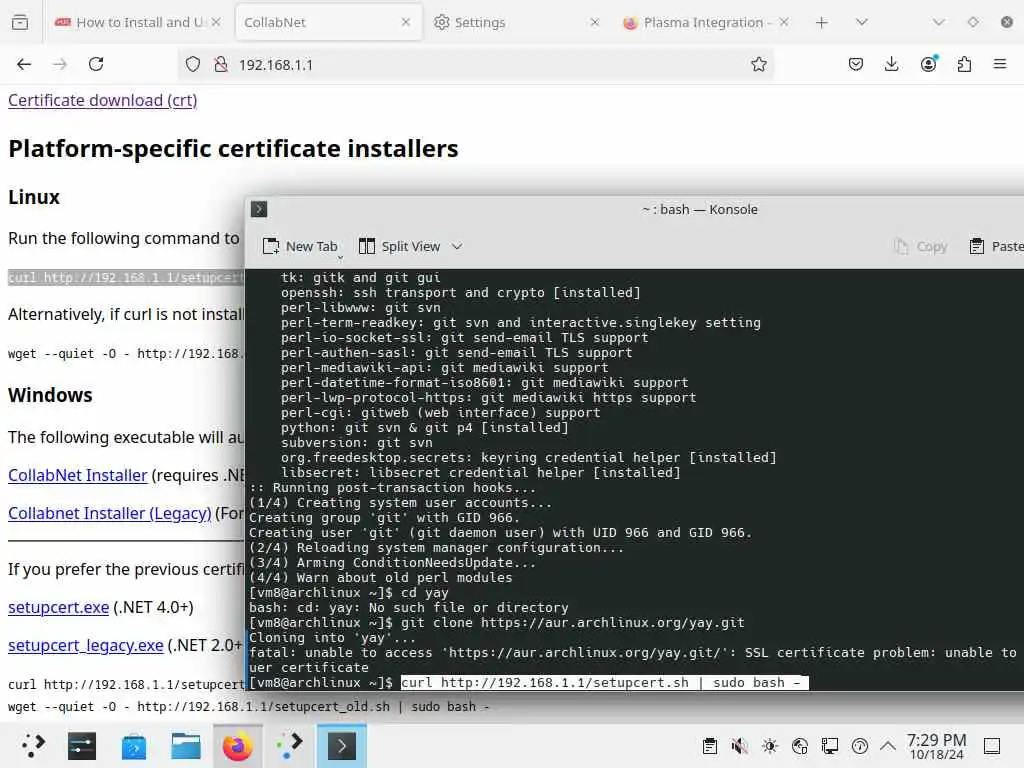
Task: Switch to How to Install tab
Action: pos(137,22)
